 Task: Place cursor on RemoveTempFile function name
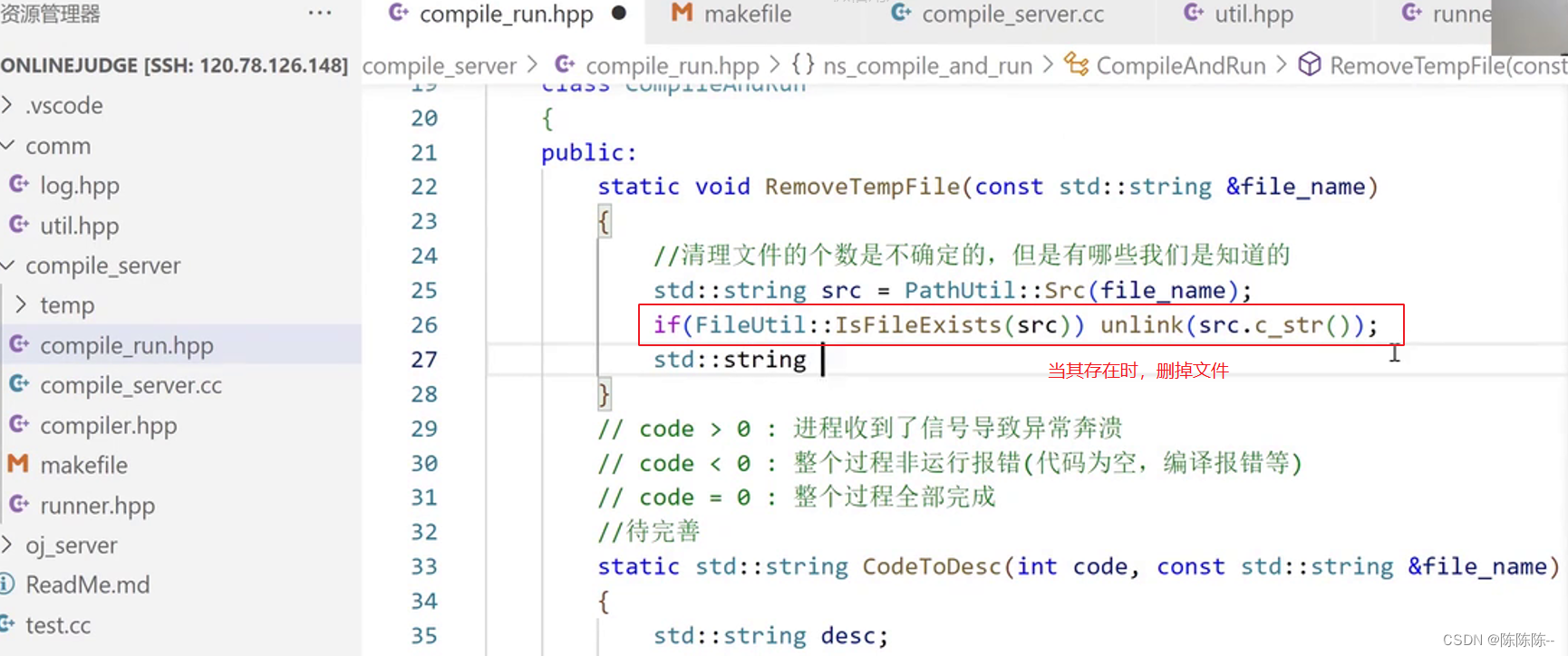(862, 187)
